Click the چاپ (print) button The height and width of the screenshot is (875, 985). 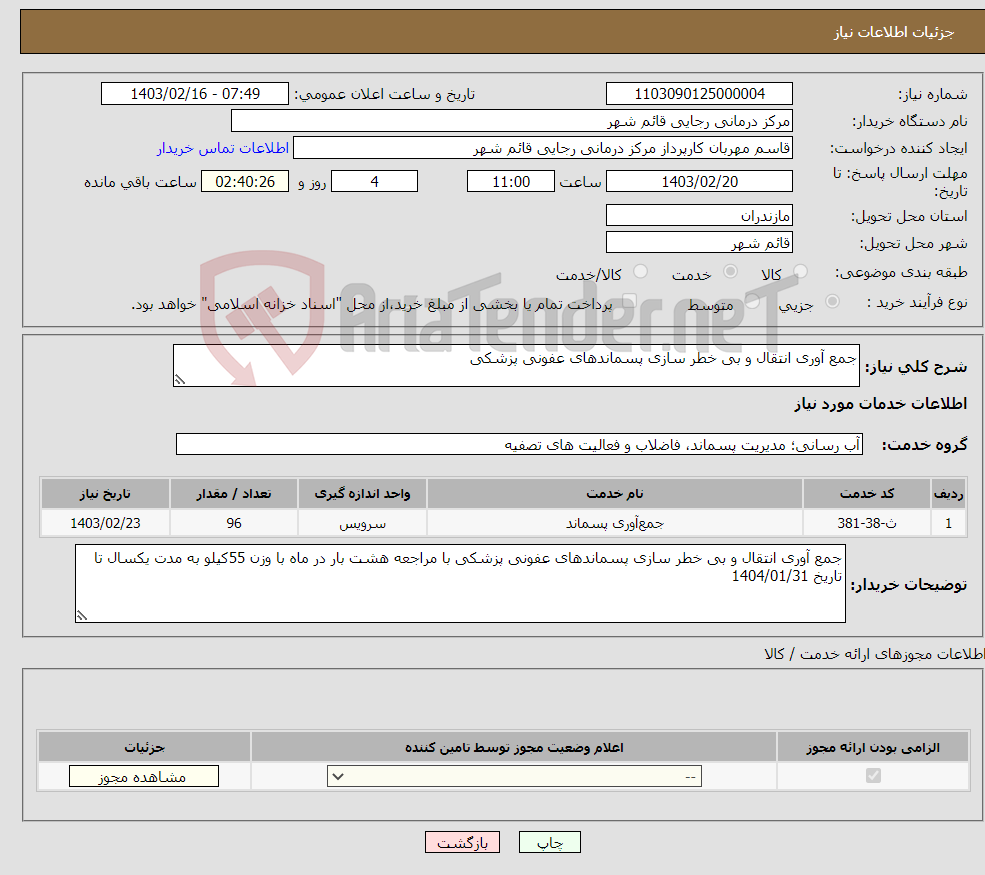550,842
